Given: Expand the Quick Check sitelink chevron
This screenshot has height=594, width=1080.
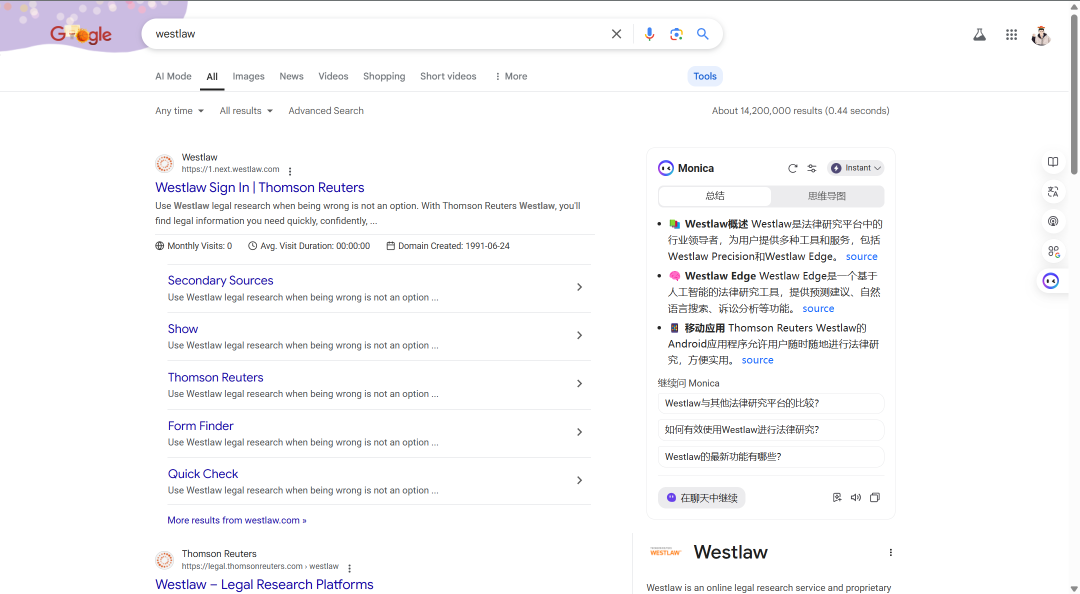Looking at the screenshot, I should (579, 480).
